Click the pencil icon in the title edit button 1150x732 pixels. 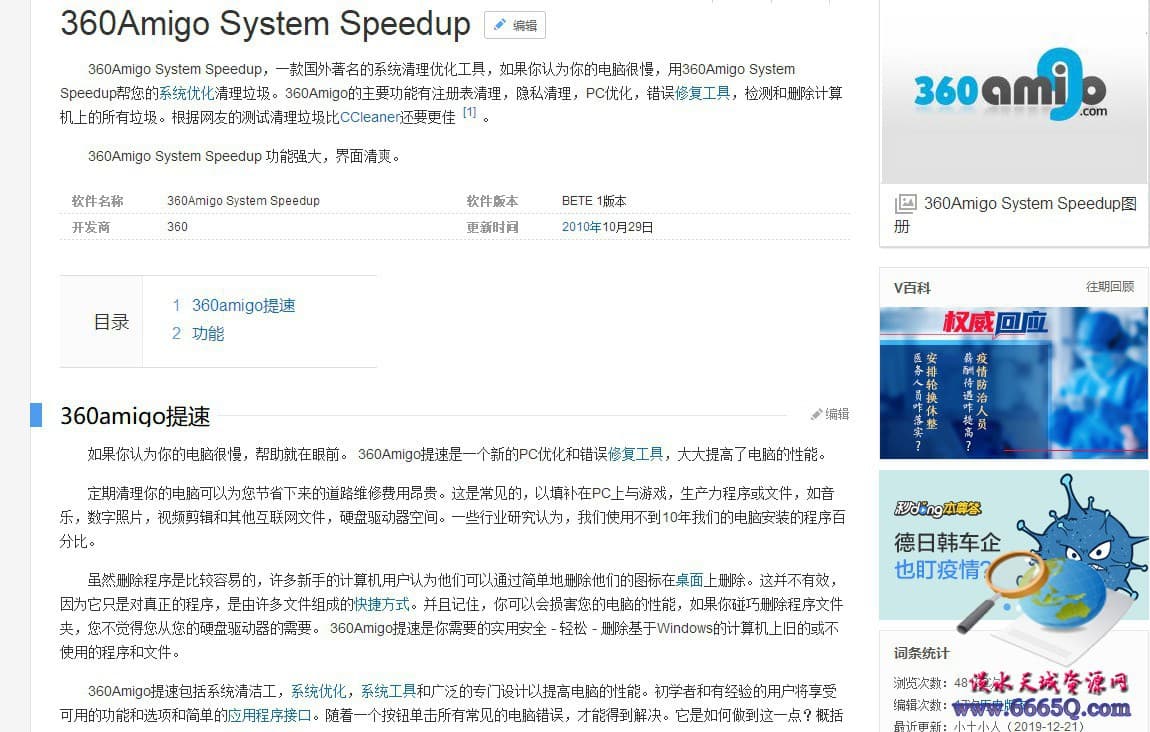click(x=499, y=25)
